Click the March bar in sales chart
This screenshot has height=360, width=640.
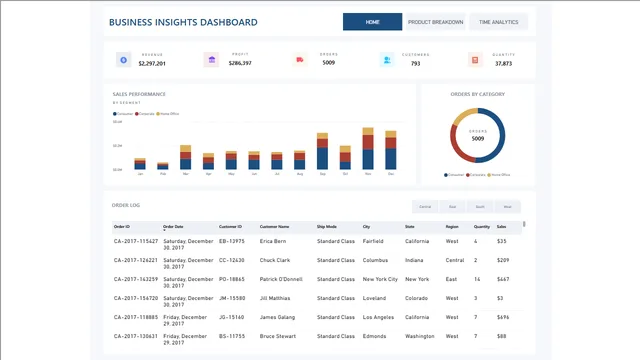click(x=186, y=157)
